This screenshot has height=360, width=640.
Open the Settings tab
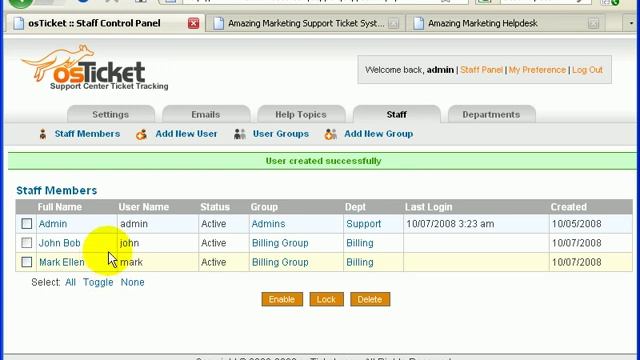click(x=111, y=114)
